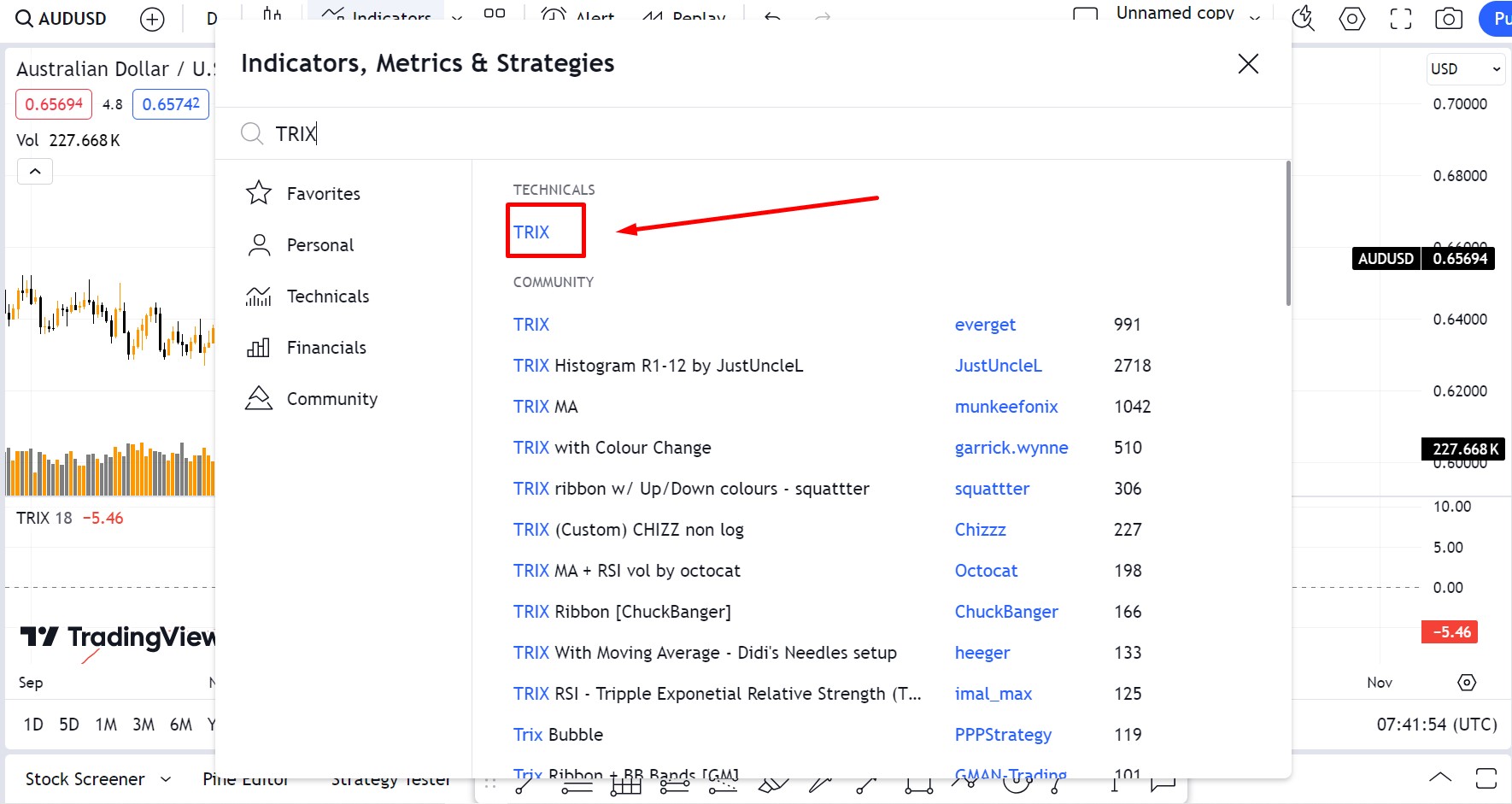The height and width of the screenshot is (804, 1512).
Task: Open author profile munkeefonix
Action: [x=1006, y=407]
